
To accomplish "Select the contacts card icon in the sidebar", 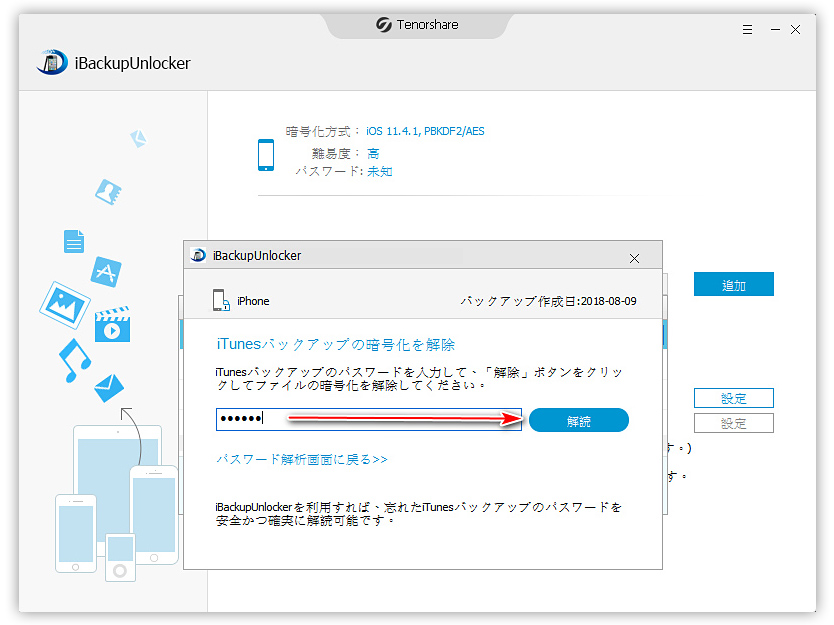I will click(x=108, y=191).
